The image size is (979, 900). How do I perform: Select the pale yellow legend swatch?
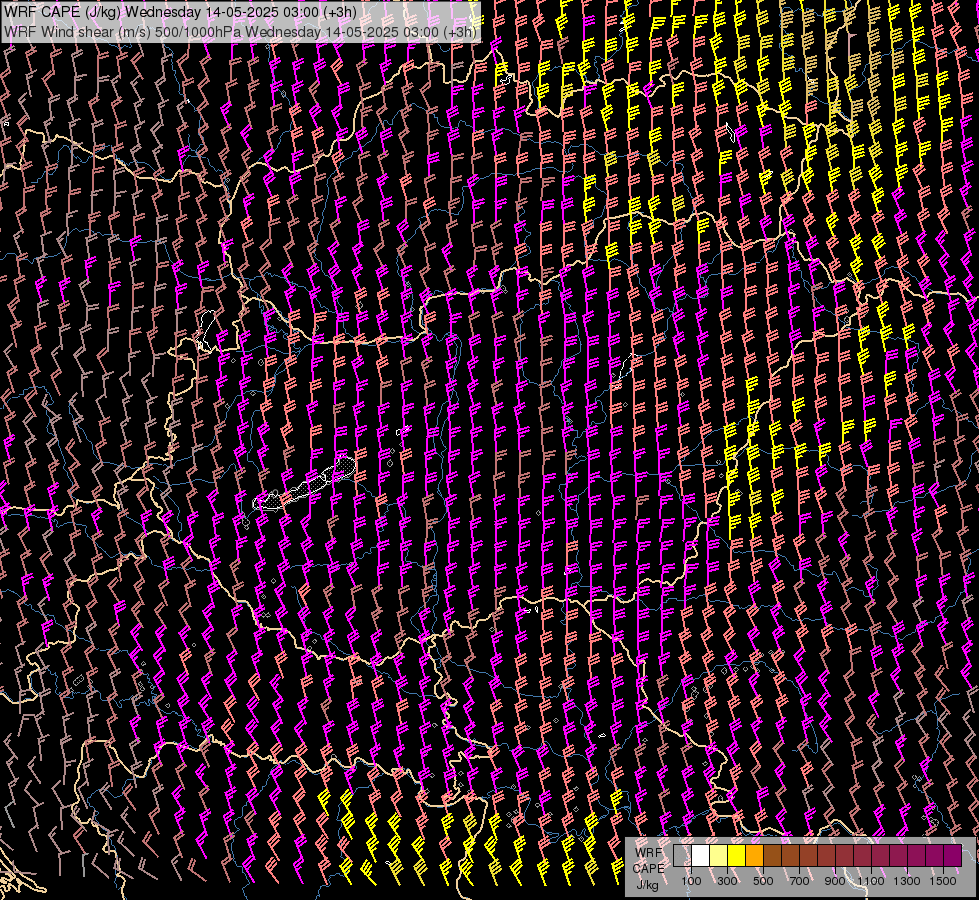(x=719, y=855)
